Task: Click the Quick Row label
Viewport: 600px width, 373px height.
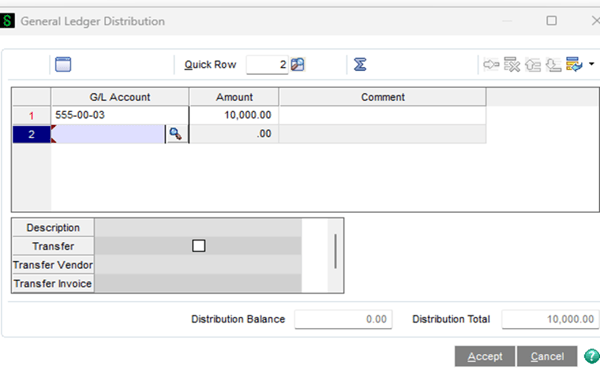Action: (210, 65)
